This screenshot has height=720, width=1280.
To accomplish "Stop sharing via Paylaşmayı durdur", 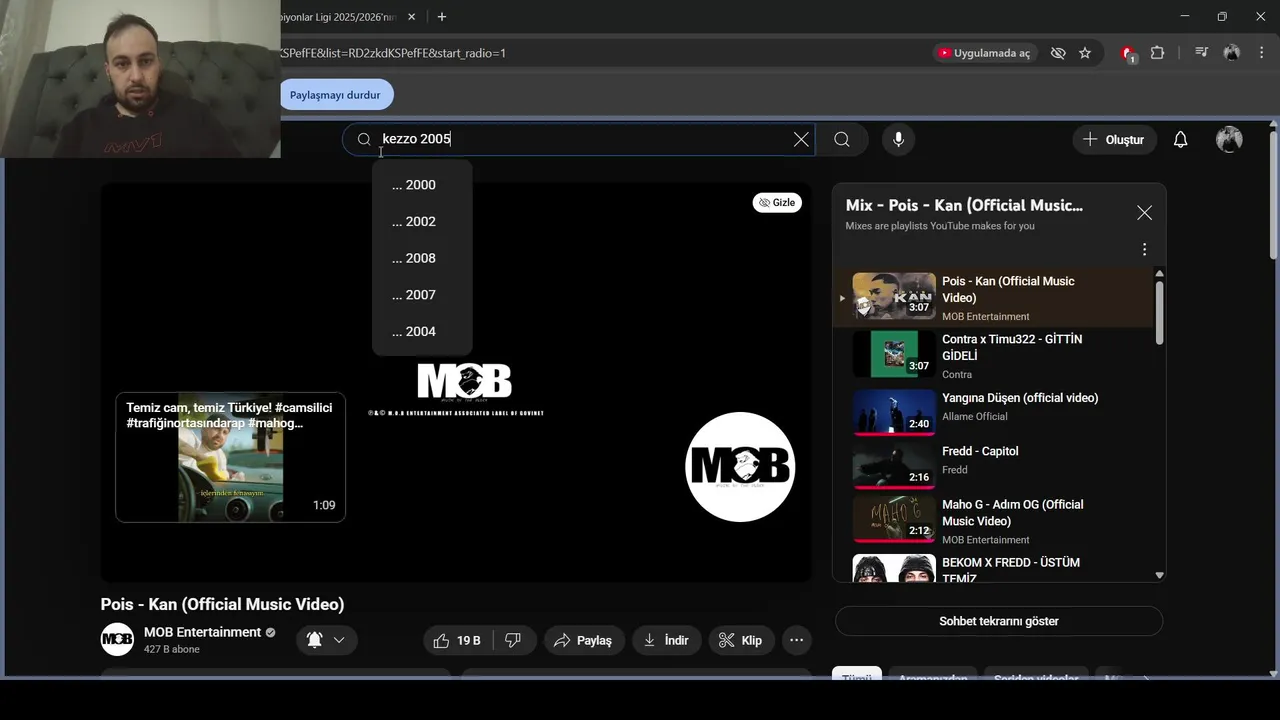I will 335,95.
